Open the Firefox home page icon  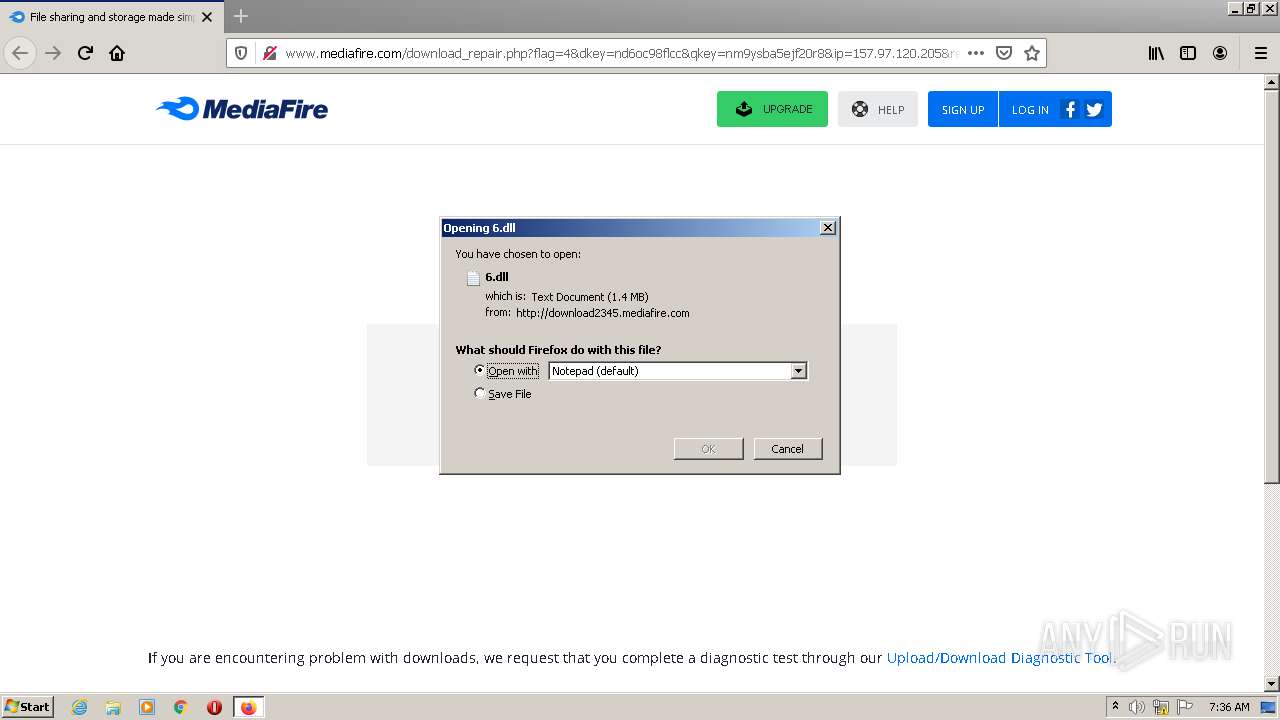(x=117, y=53)
